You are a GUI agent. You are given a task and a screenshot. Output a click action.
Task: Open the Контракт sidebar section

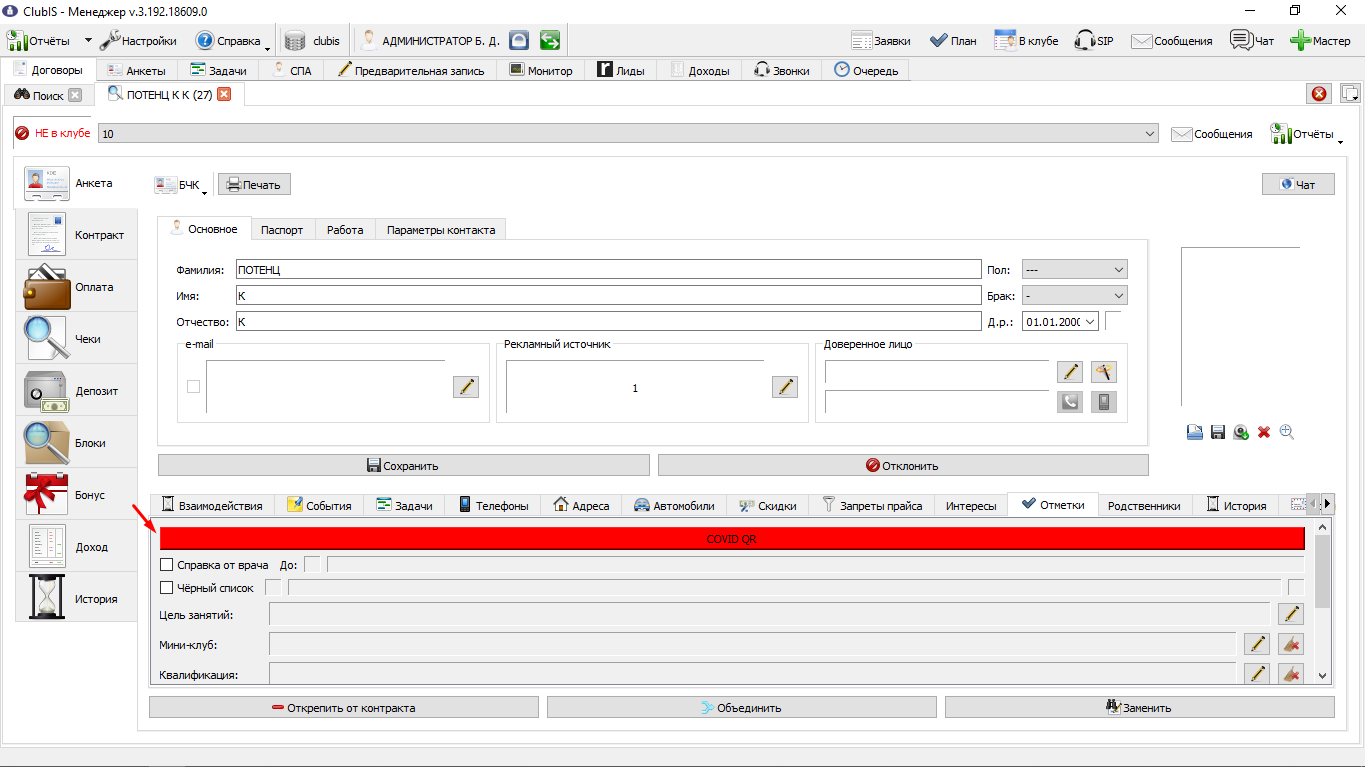76,235
